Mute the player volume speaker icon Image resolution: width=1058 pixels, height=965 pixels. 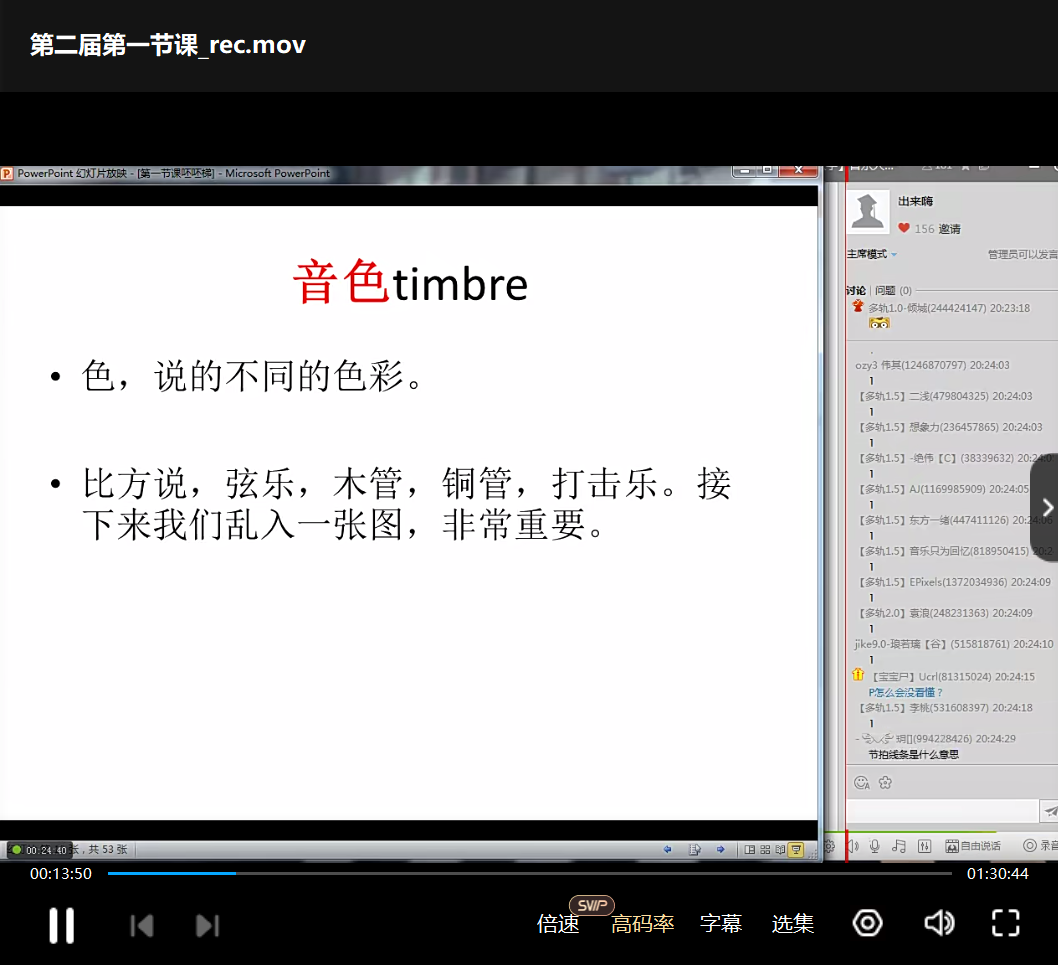tap(938, 923)
